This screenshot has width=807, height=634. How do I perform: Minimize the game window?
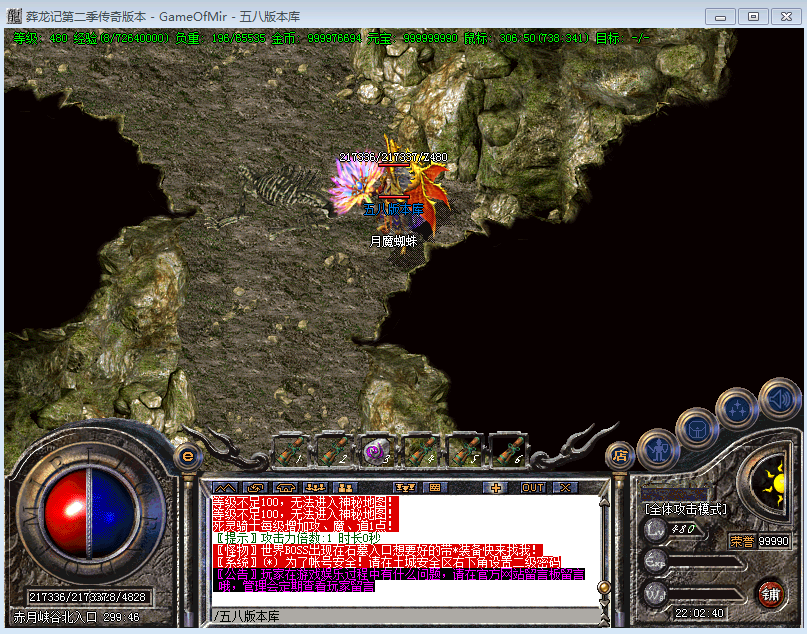coord(720,16)
